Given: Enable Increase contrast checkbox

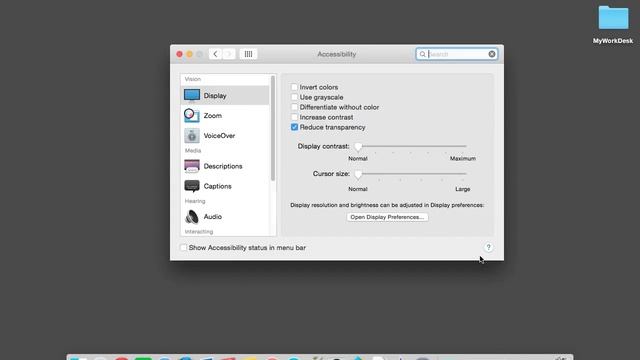Looking at the screenshot, I should (294, 117).
